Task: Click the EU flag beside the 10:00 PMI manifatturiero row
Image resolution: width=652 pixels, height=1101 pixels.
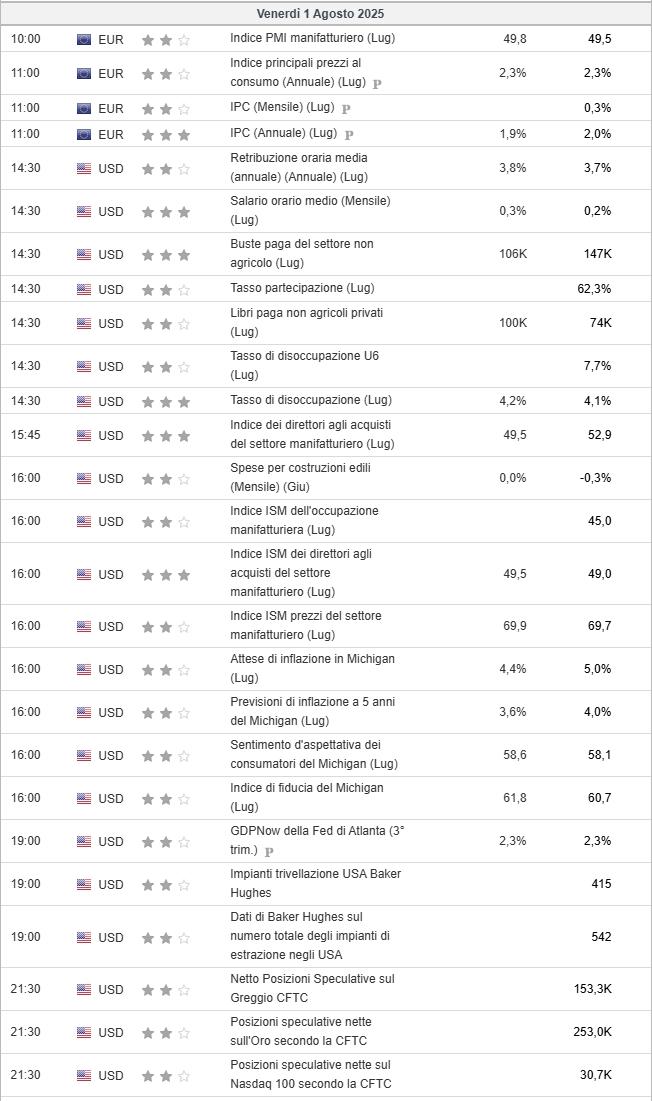Action: (84, 39)
